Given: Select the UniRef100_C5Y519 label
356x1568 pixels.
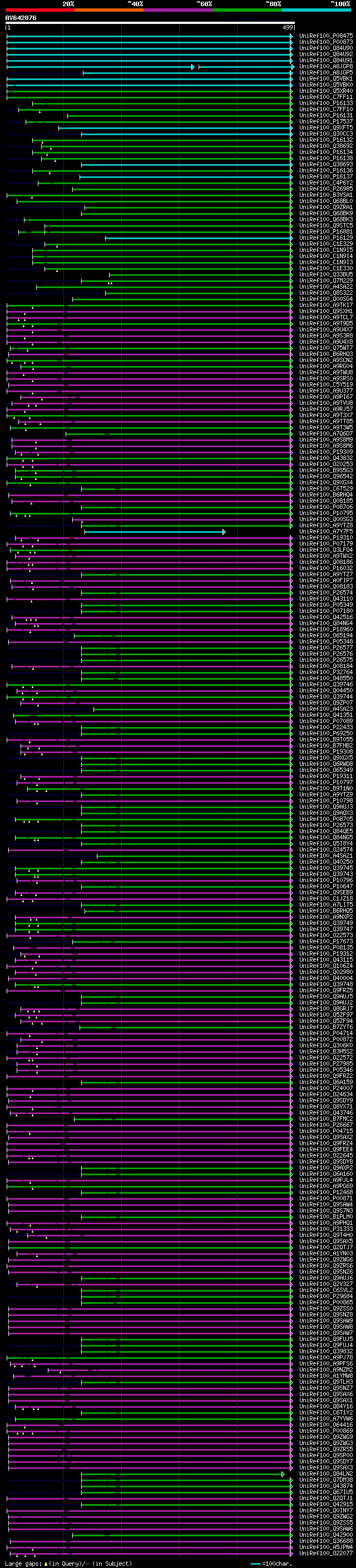Looking at the screenshot, I should point(326,384).
